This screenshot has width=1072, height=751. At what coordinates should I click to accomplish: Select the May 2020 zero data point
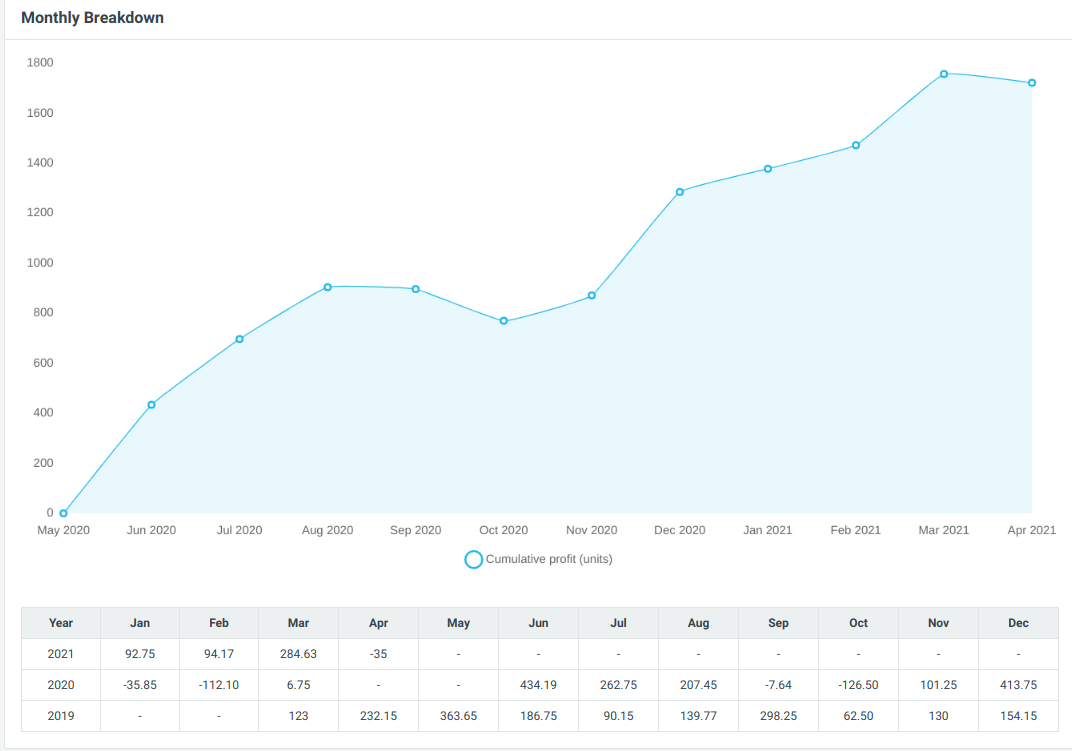[63, 511]
